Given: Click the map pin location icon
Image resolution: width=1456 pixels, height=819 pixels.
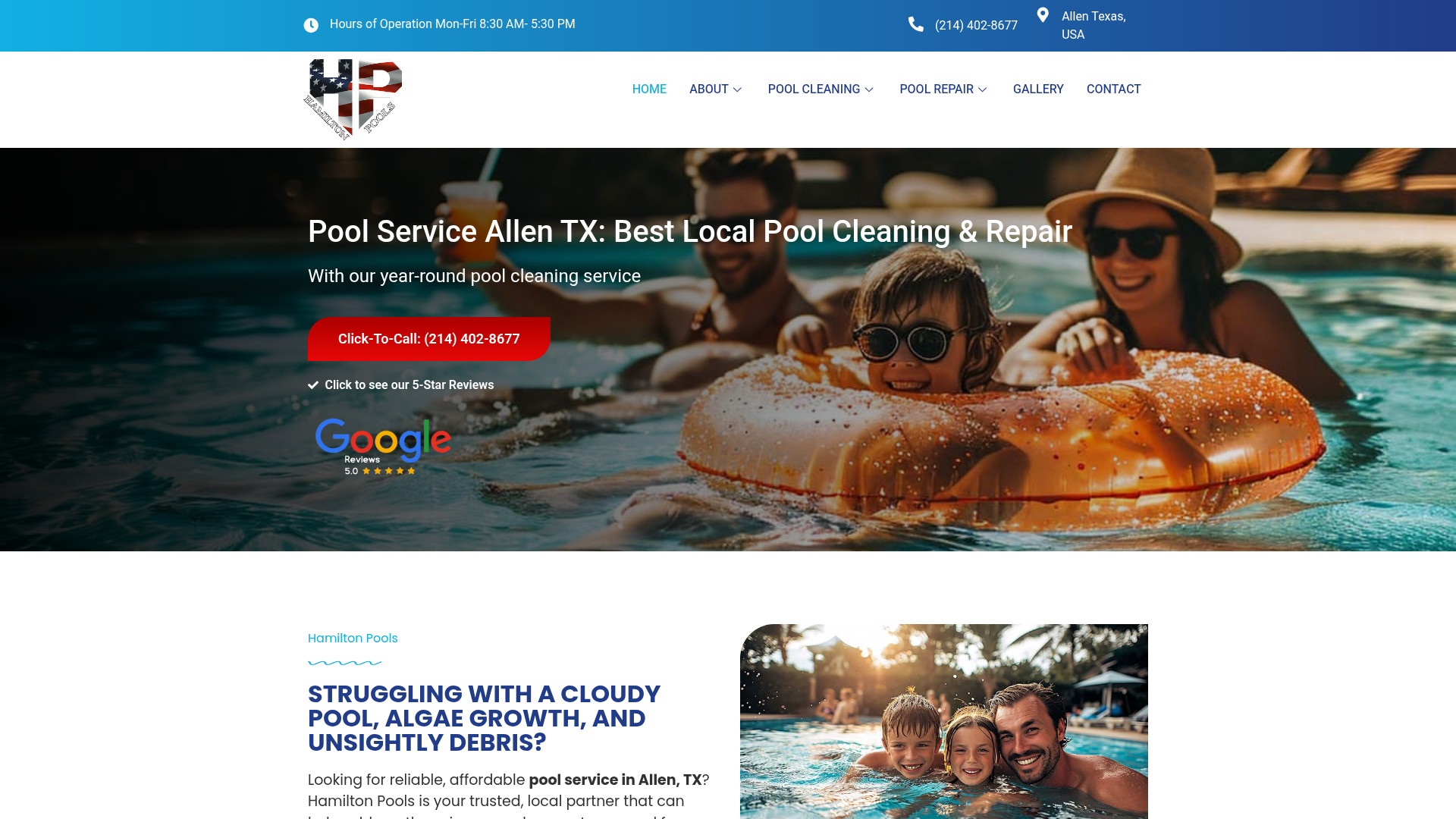Looking at the screenshot, I should coord(1043,15).
